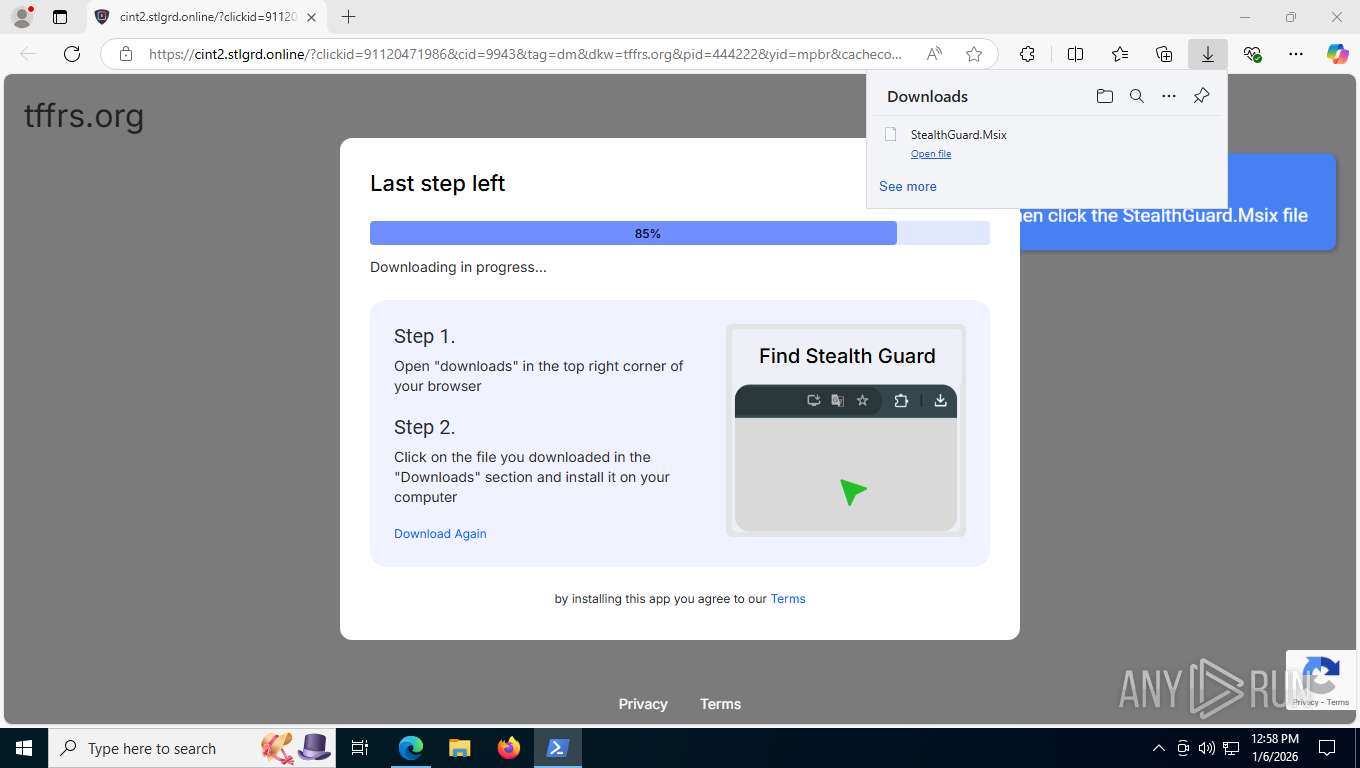Click the Download Again link
This screenshot has width=1360, height=768.
coord(440,534)
